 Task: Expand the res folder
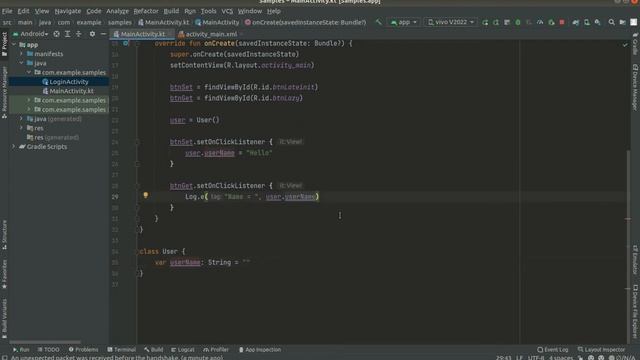[x=22, y=128]
